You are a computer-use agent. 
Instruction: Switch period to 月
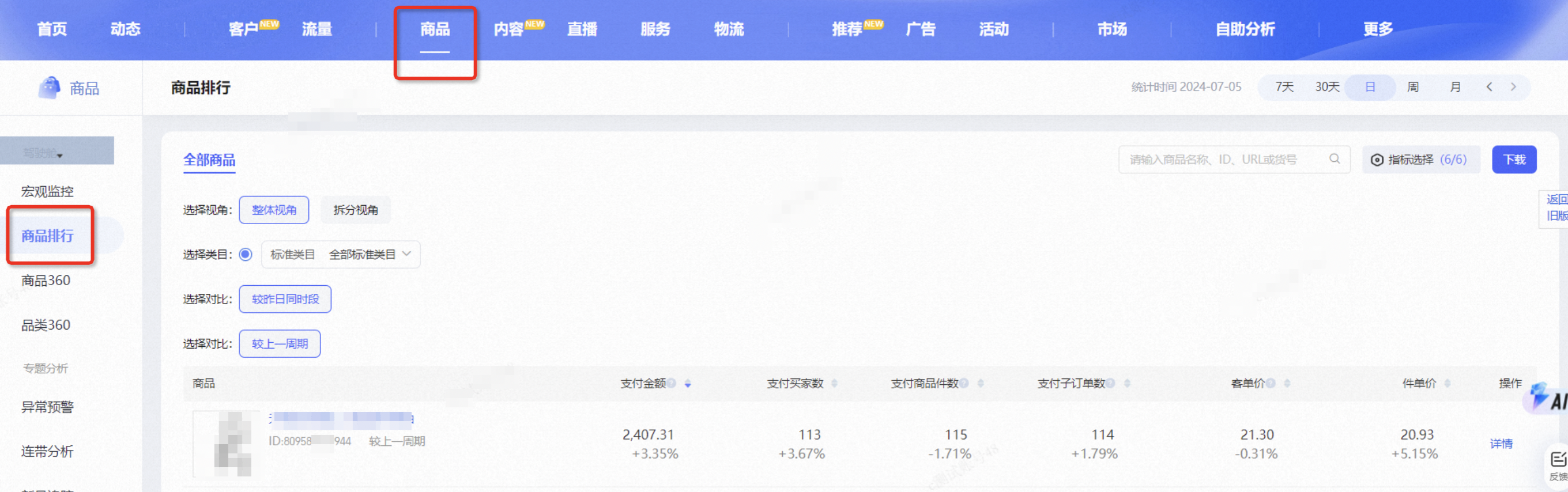(1455, 87)
